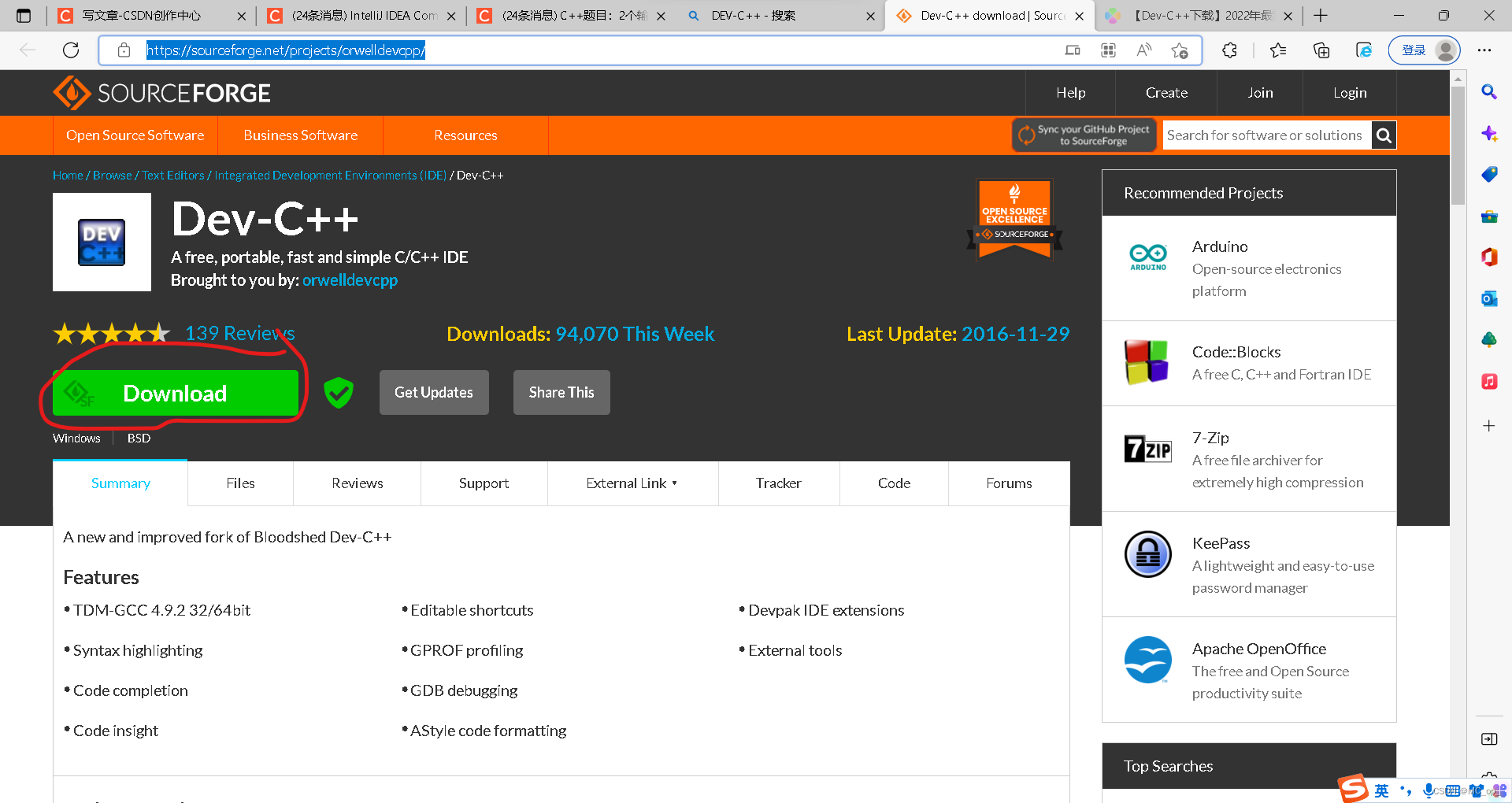Click in the SourceForge search field

pyautogui.click(x=1266, y=135)
